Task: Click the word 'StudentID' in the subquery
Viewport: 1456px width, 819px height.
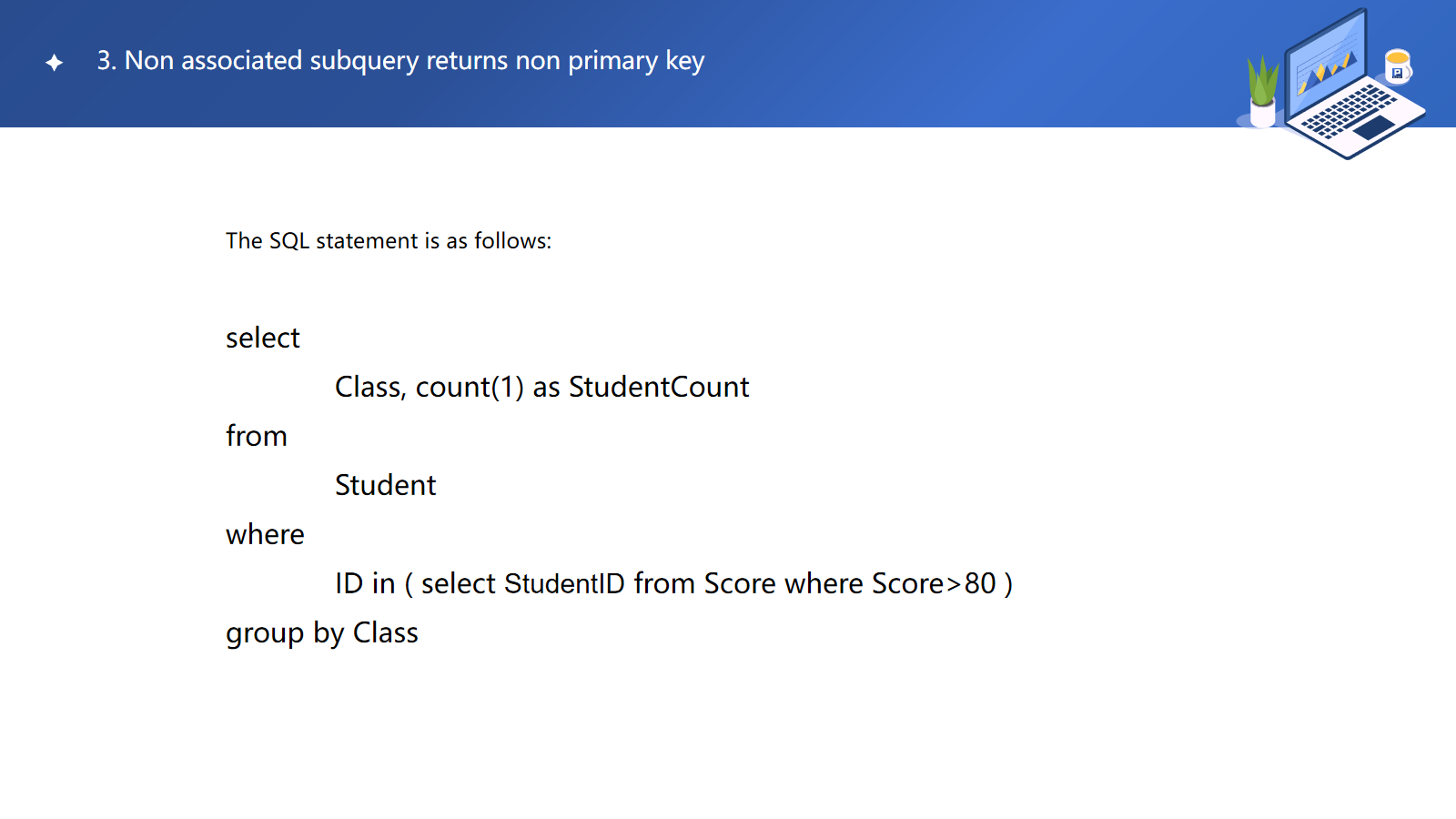Action: [x=564, y=584]
